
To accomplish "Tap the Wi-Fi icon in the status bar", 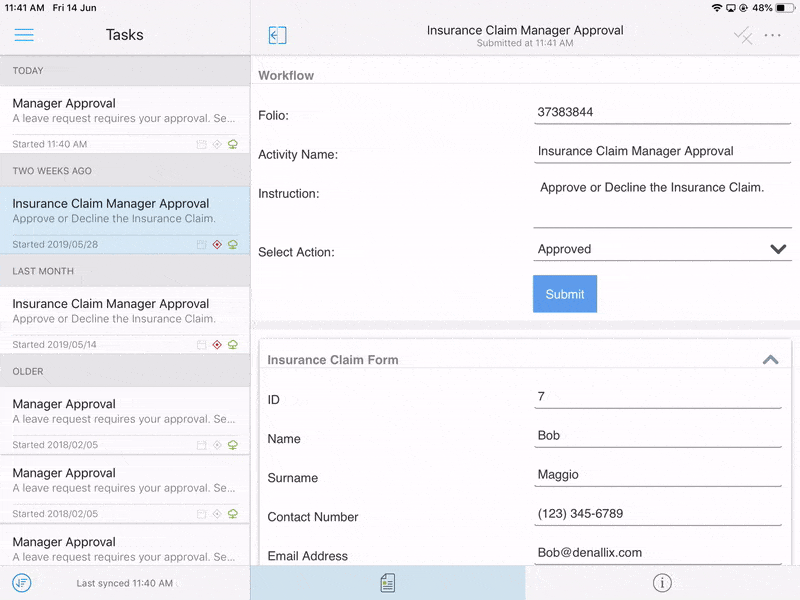I will coord(717,8).
